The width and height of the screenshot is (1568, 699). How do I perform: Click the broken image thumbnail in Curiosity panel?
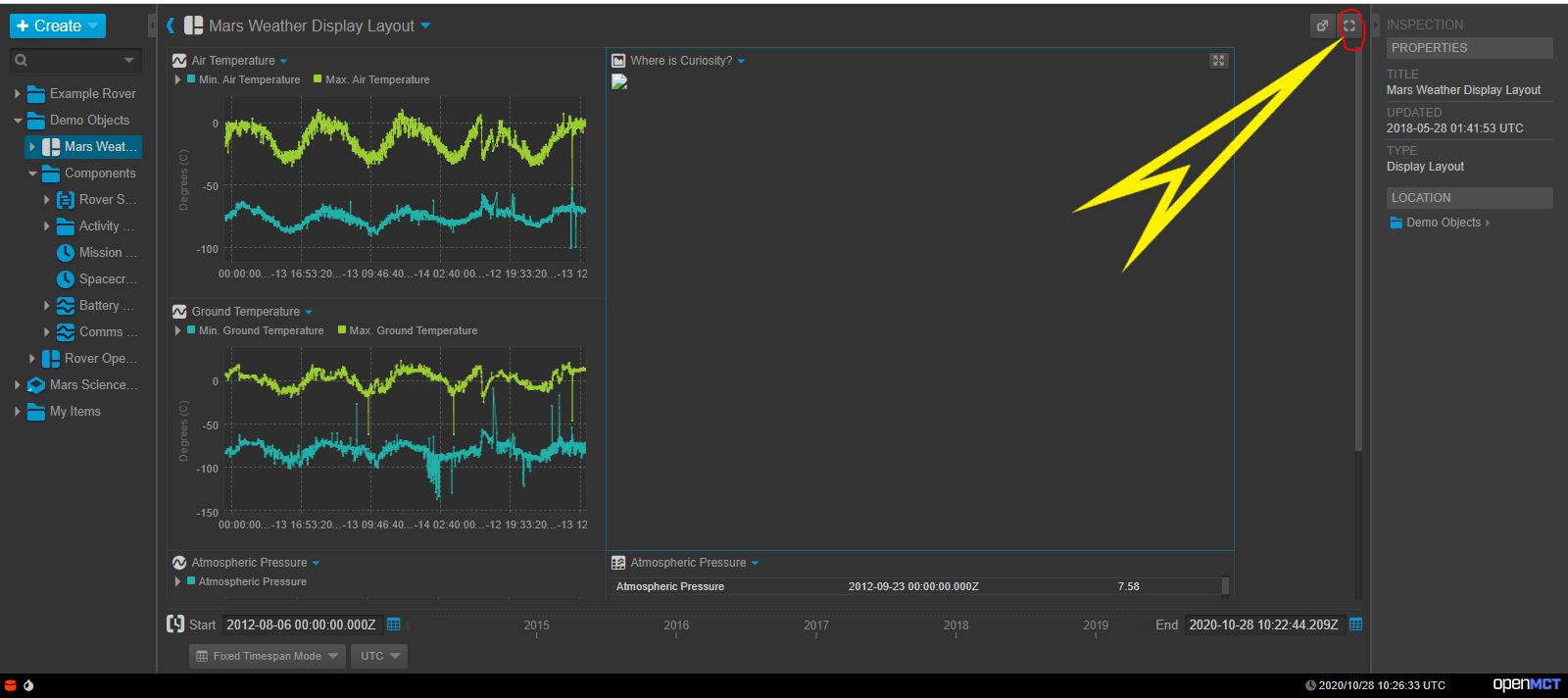619,81
